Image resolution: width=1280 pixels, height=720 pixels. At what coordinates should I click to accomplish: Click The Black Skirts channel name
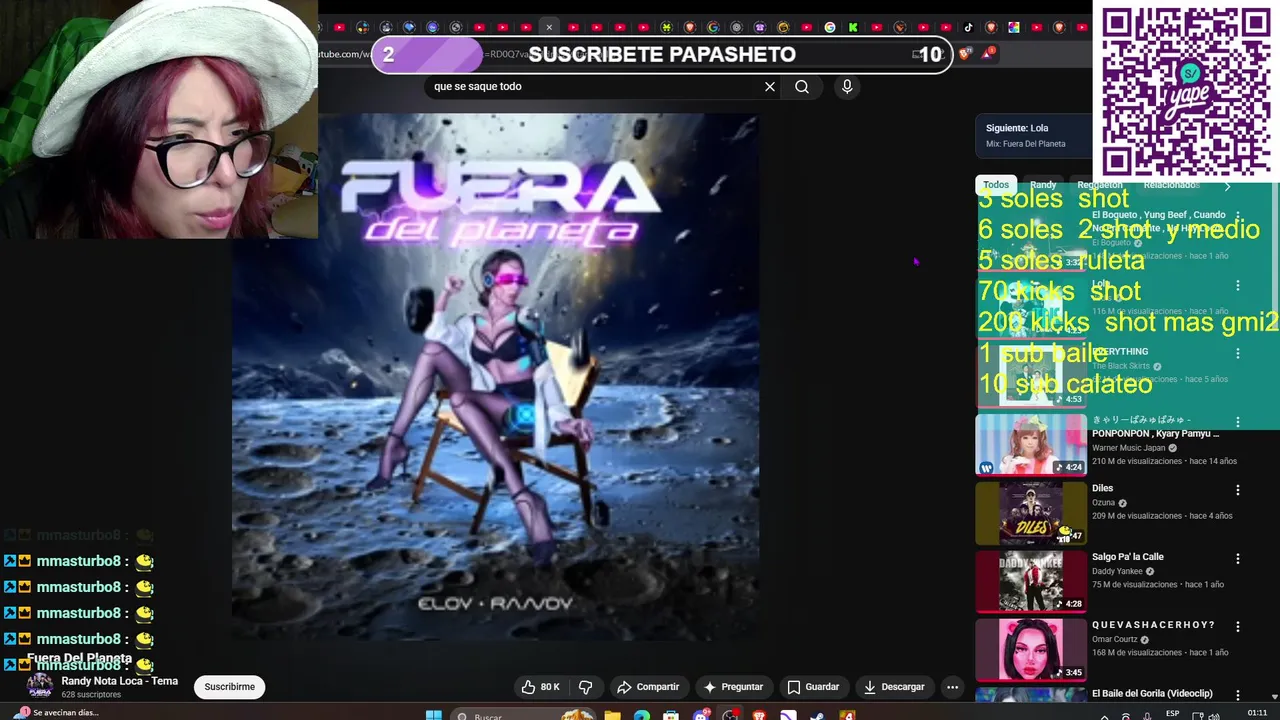[x=1121, y=366]
